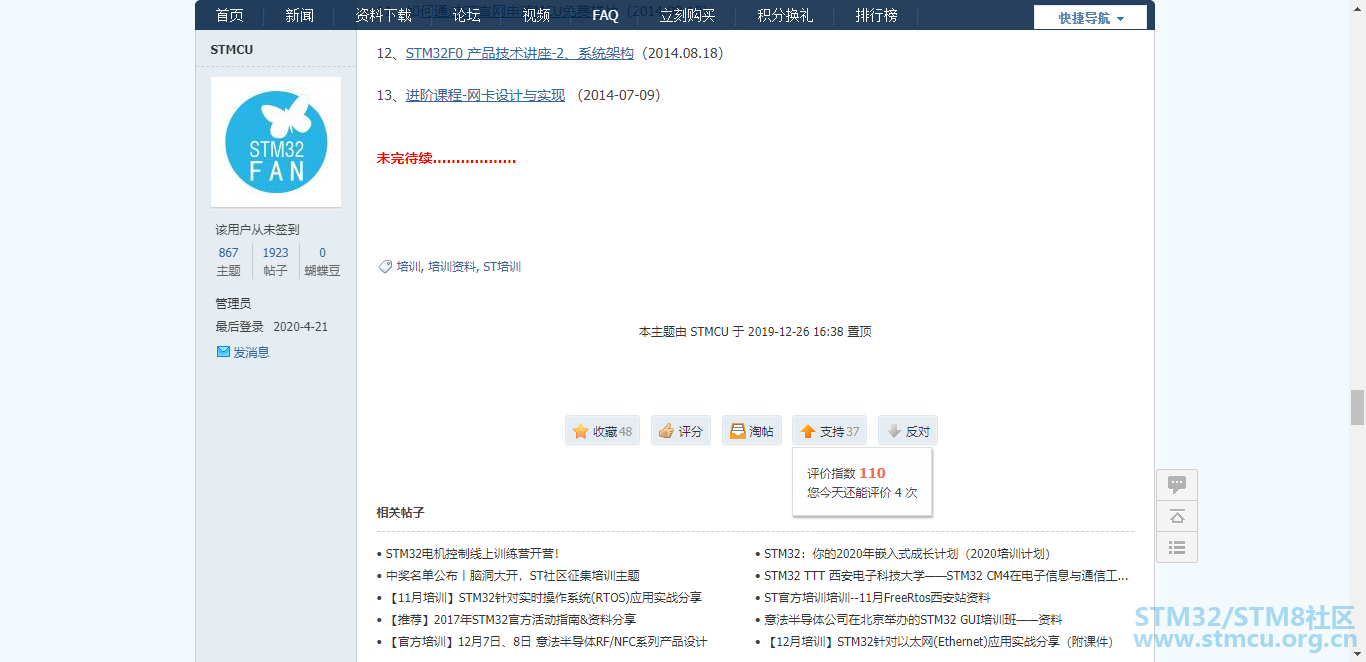Open 新闻 in navigation bar
Image resolution: width=1366 pixels, height=662 pixels.
pyautogui.click(x=299, y=15)
